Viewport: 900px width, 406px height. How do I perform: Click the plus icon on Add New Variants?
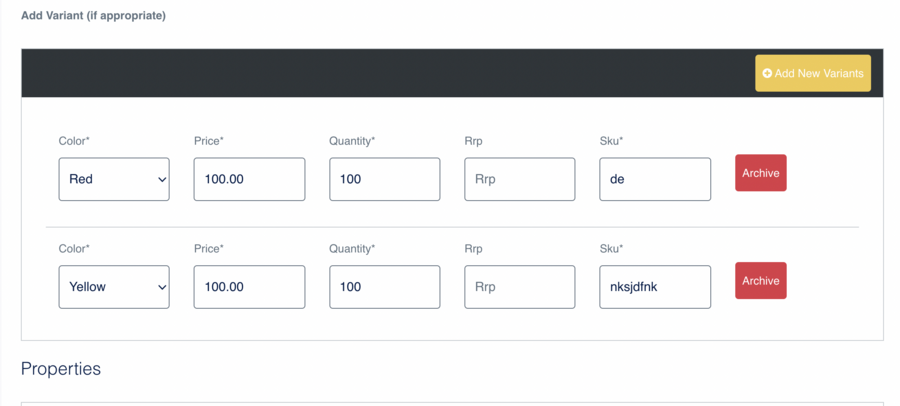coord(767,74)
